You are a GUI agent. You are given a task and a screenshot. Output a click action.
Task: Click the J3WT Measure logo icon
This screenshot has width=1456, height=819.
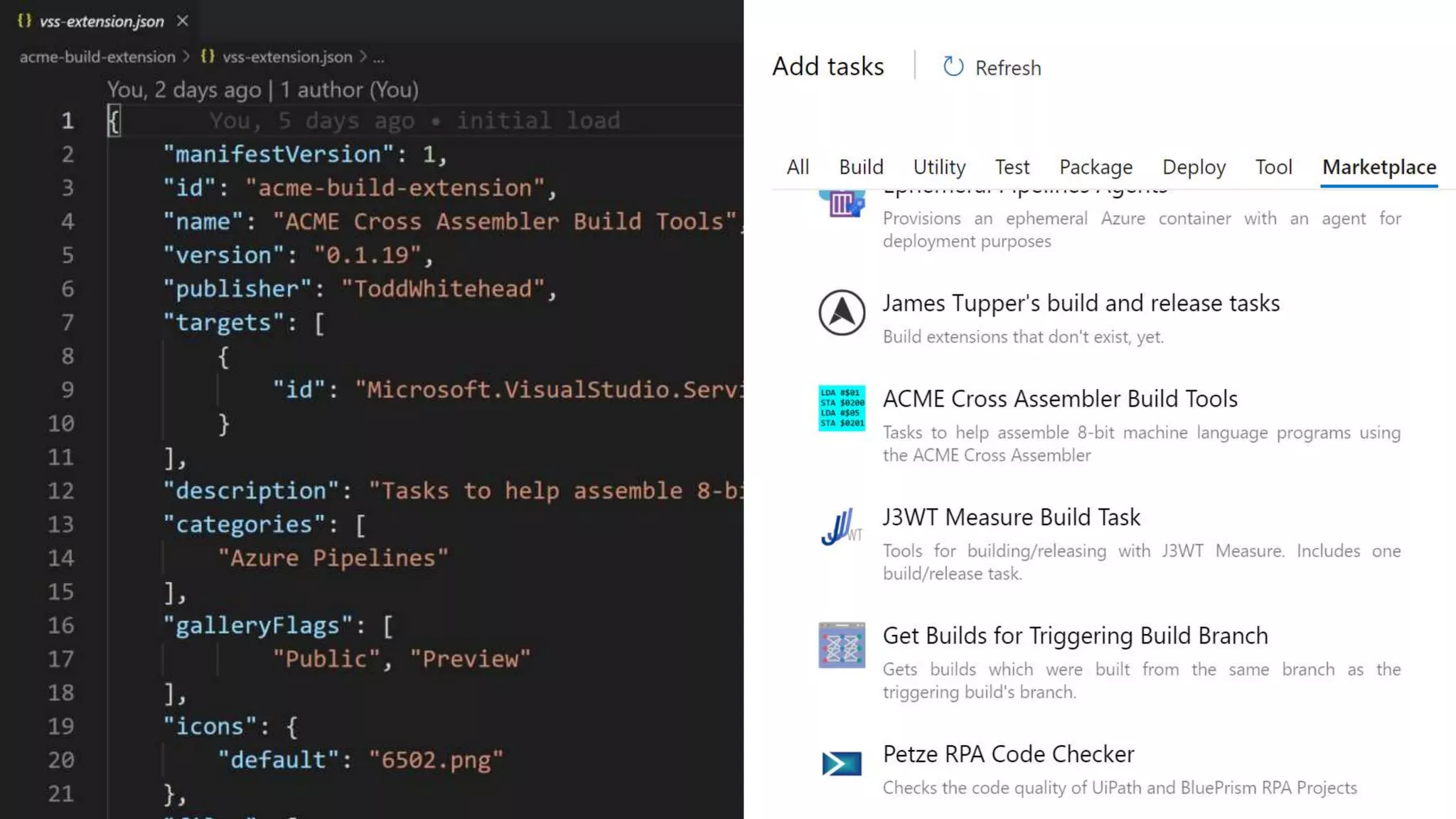point(842,528)
